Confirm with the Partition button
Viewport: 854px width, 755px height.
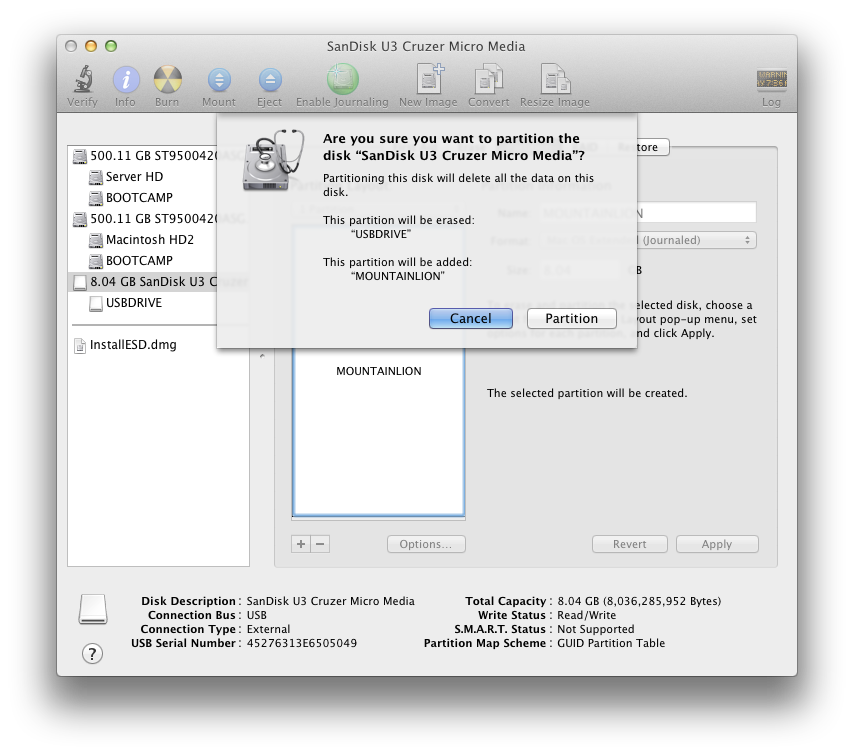tap(572, 319)
